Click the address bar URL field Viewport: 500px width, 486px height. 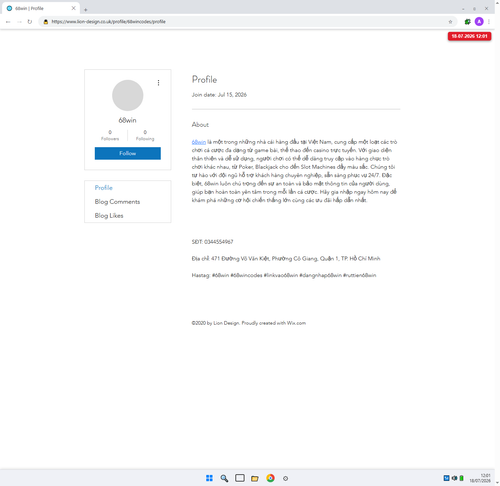[x=247, y=22]
